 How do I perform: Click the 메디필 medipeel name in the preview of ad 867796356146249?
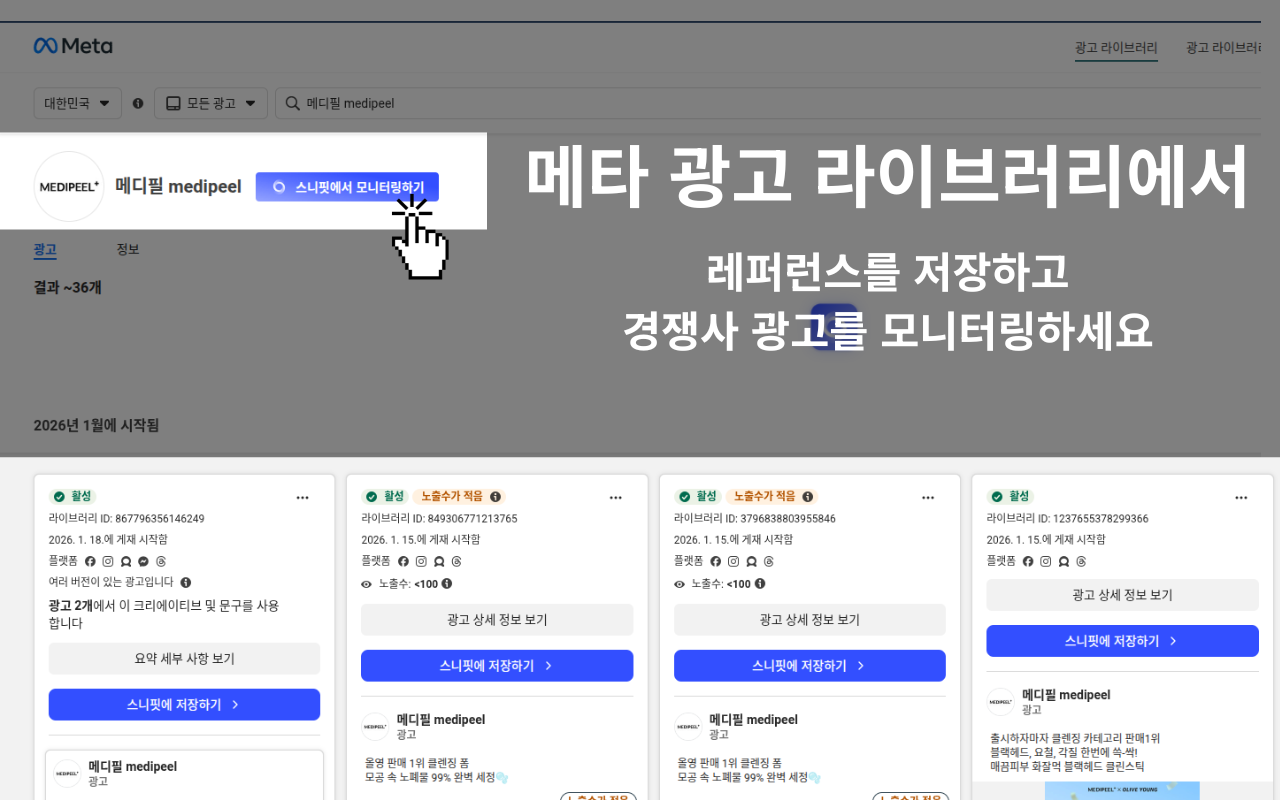coord(133,767)
